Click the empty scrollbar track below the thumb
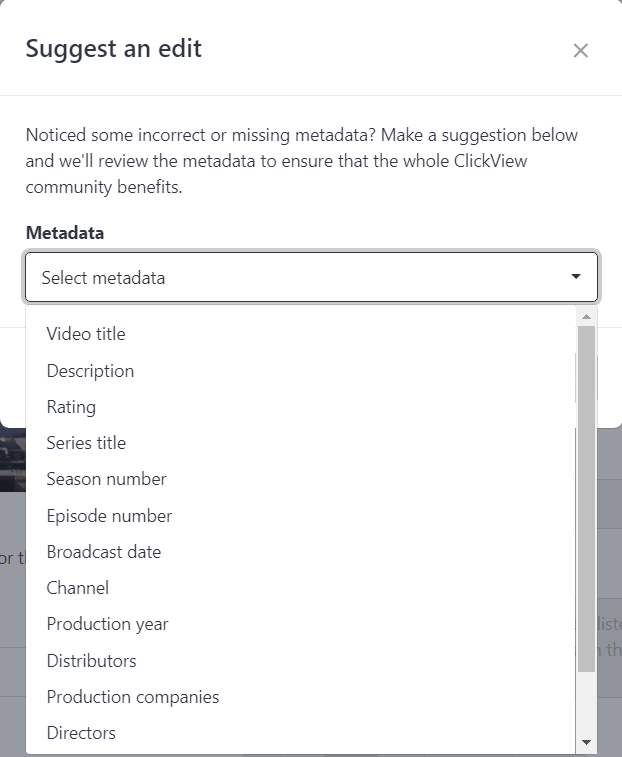 [586, 702]
